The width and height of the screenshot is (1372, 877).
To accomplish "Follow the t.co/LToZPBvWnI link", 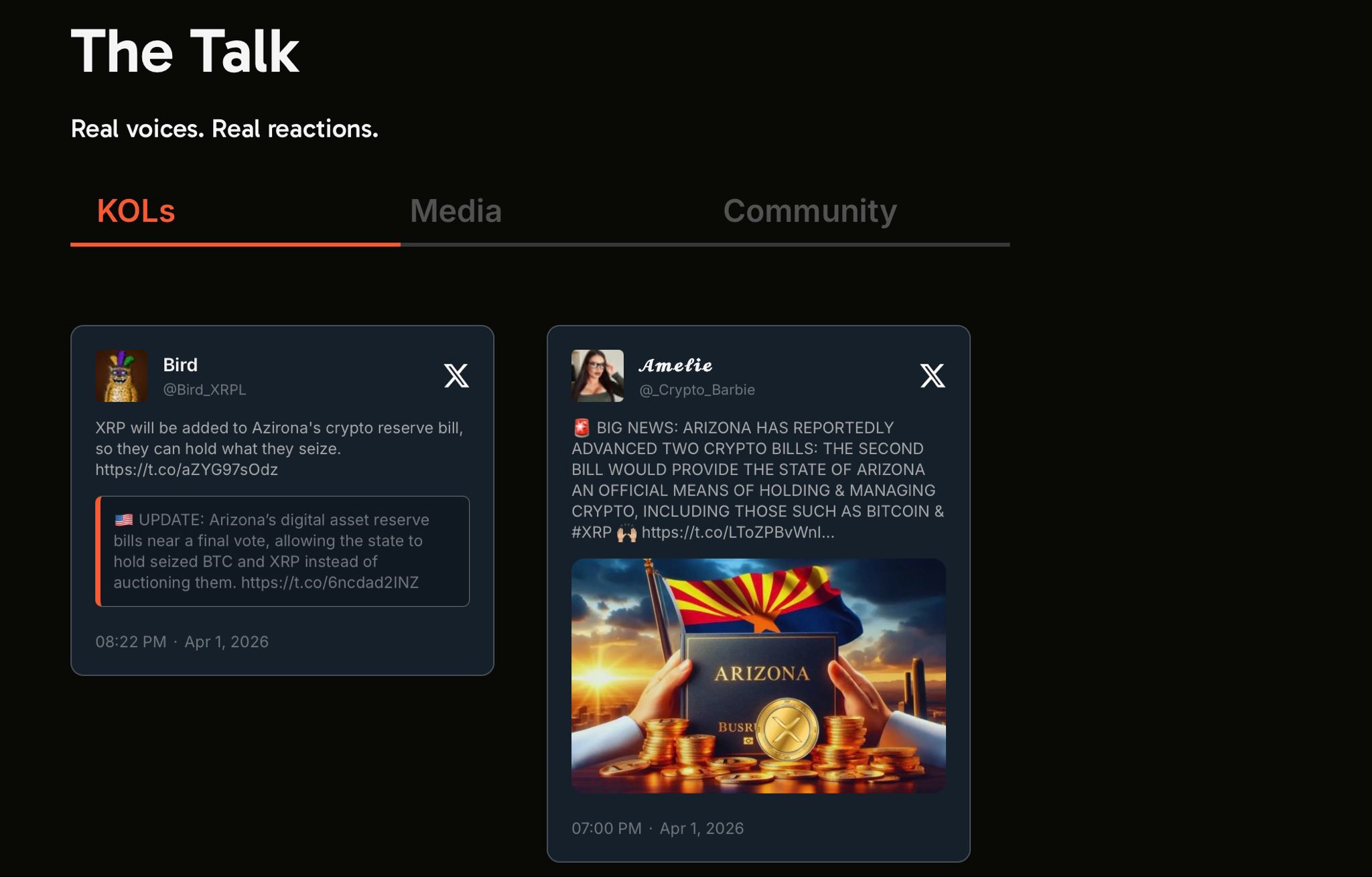I will (x=738, y=533).
